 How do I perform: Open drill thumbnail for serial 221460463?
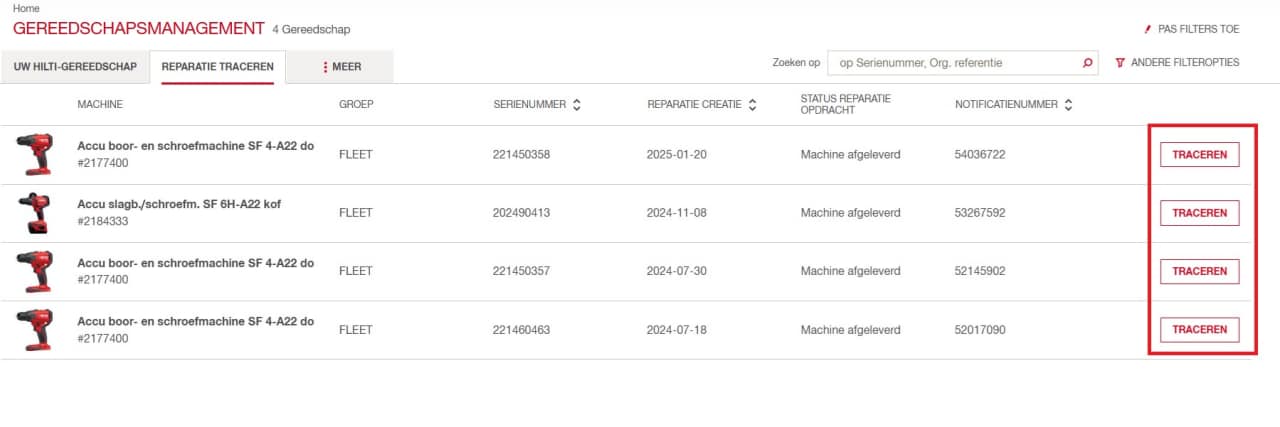tap(35, 330)
